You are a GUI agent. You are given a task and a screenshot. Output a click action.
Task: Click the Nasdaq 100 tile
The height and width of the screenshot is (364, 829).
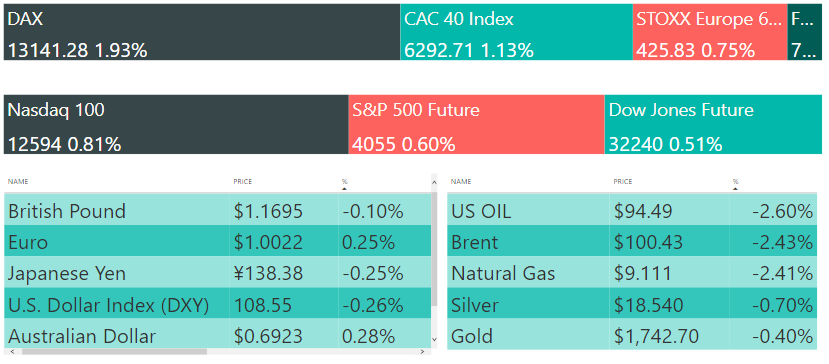176,124
